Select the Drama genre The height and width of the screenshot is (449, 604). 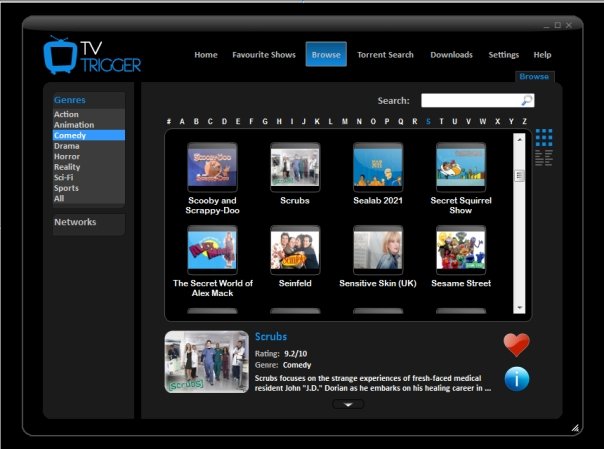(x=89, y=146)
